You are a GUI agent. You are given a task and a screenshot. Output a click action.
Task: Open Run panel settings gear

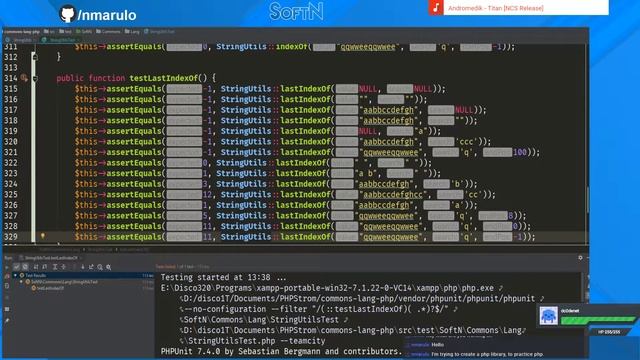(580, 258)
